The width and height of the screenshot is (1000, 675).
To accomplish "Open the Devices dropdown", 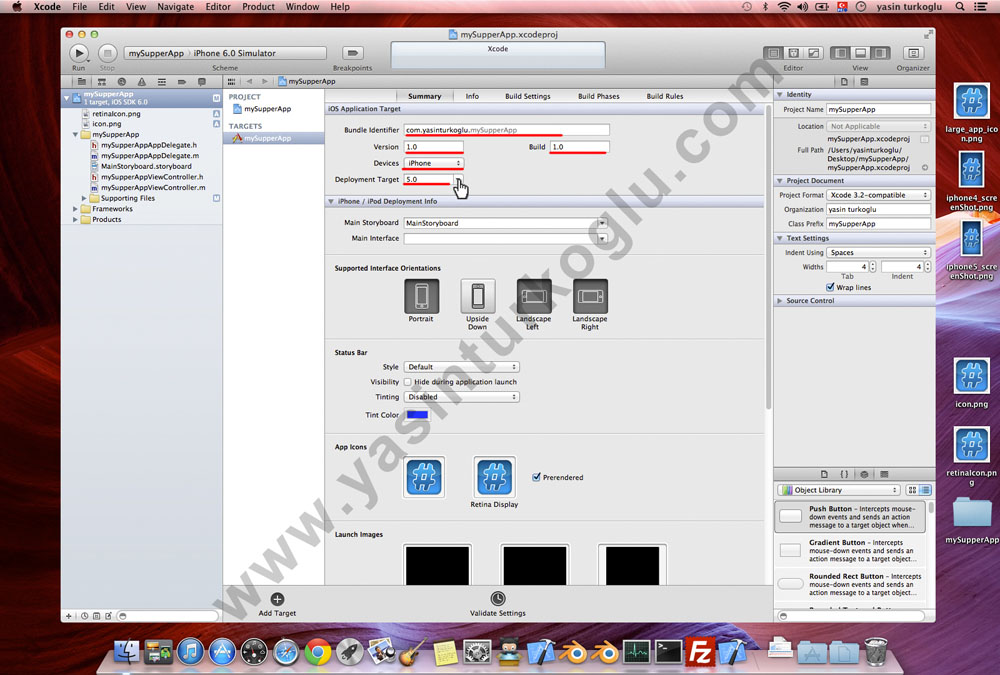I will 434,163.
